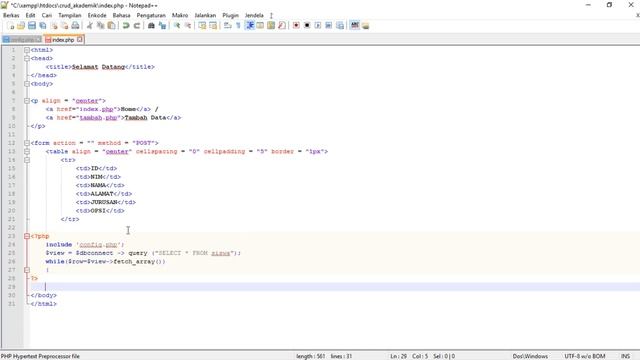The image size is (640, 360).
Task: Collapse the html fold marker on line 1
Action: (x=27, y=50)
